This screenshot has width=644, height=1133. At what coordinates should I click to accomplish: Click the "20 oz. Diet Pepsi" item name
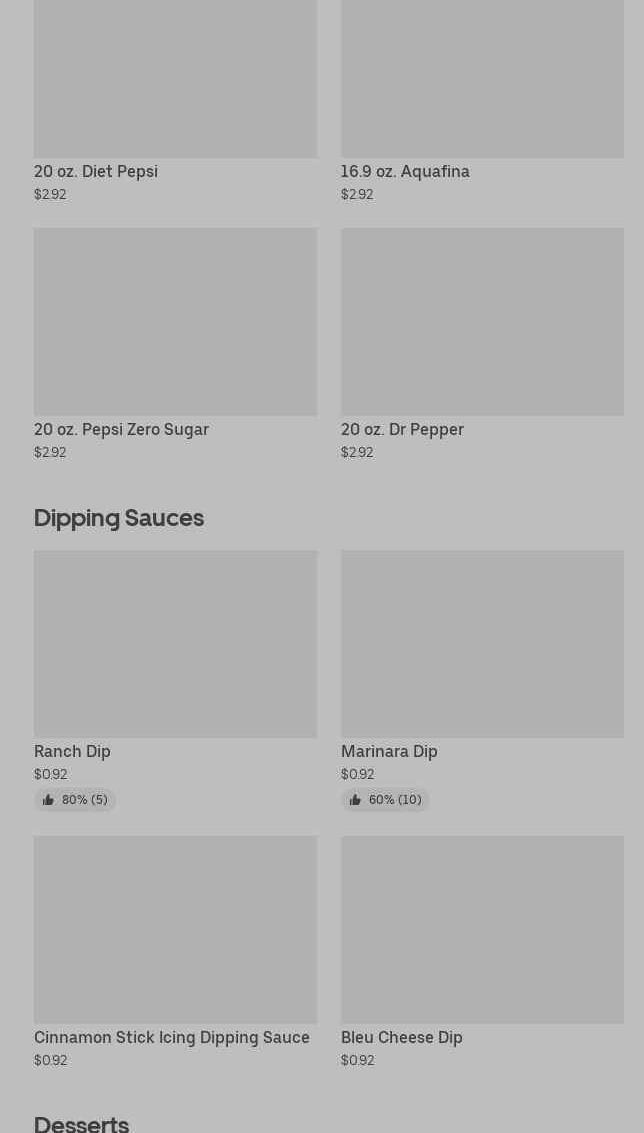coord(96,171)
